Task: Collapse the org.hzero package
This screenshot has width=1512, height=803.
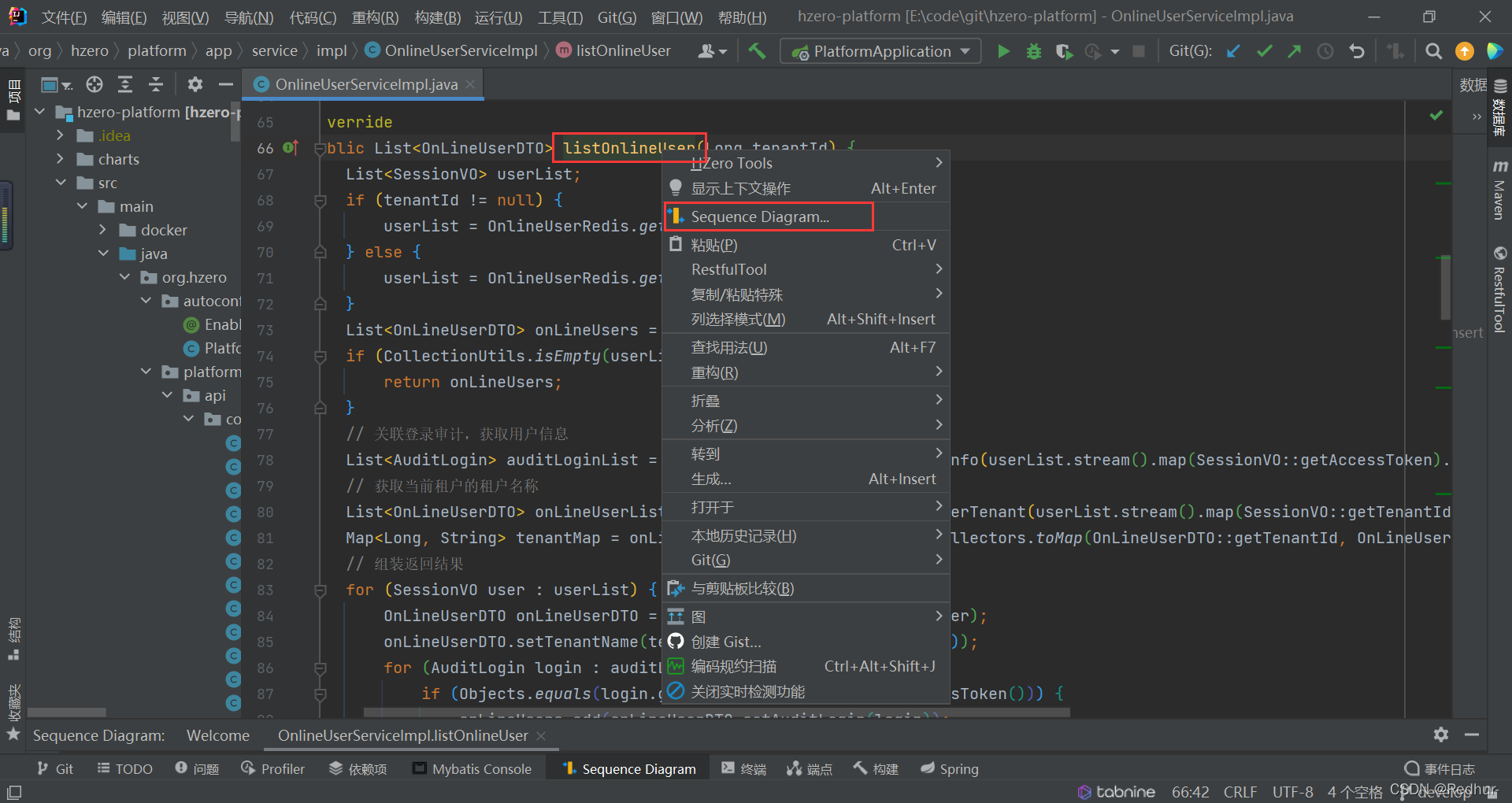Action: click(124, 277)
